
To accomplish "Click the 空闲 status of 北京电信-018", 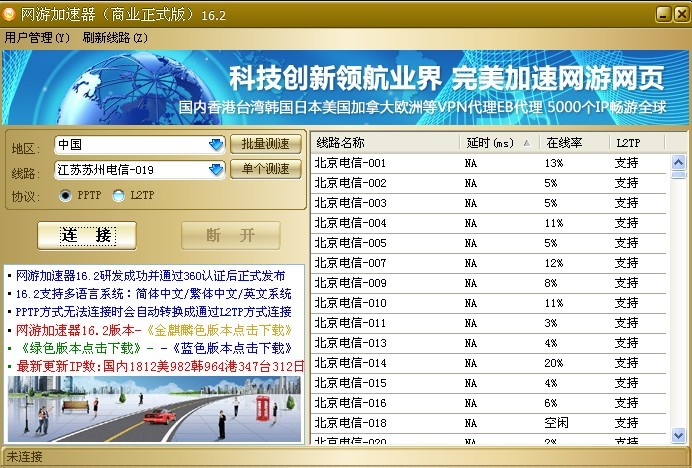I will click(x=556, y=423).
